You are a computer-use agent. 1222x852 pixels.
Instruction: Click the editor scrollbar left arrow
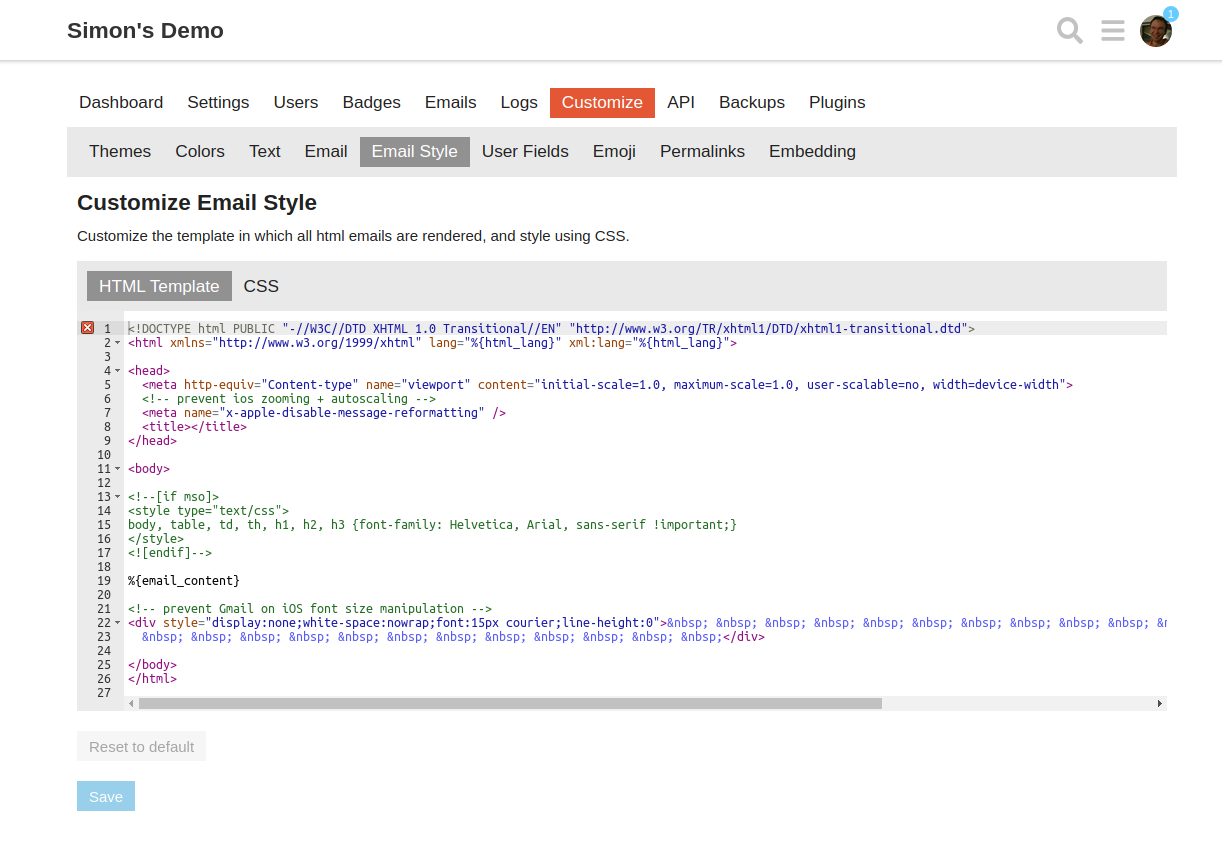tap(131, 703)
